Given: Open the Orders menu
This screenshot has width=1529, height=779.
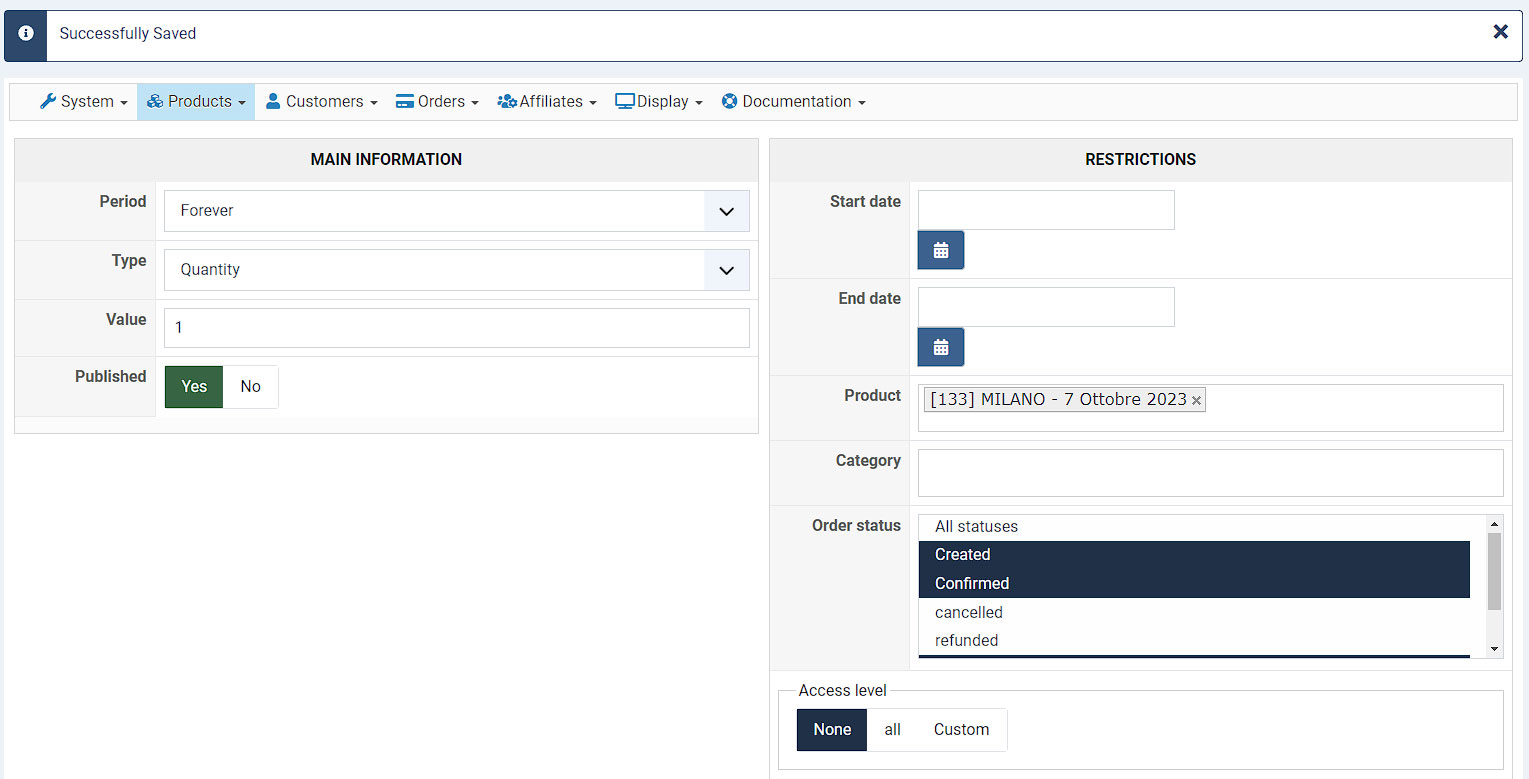Looking at the screenshot, I should click(x=437, y=102).
